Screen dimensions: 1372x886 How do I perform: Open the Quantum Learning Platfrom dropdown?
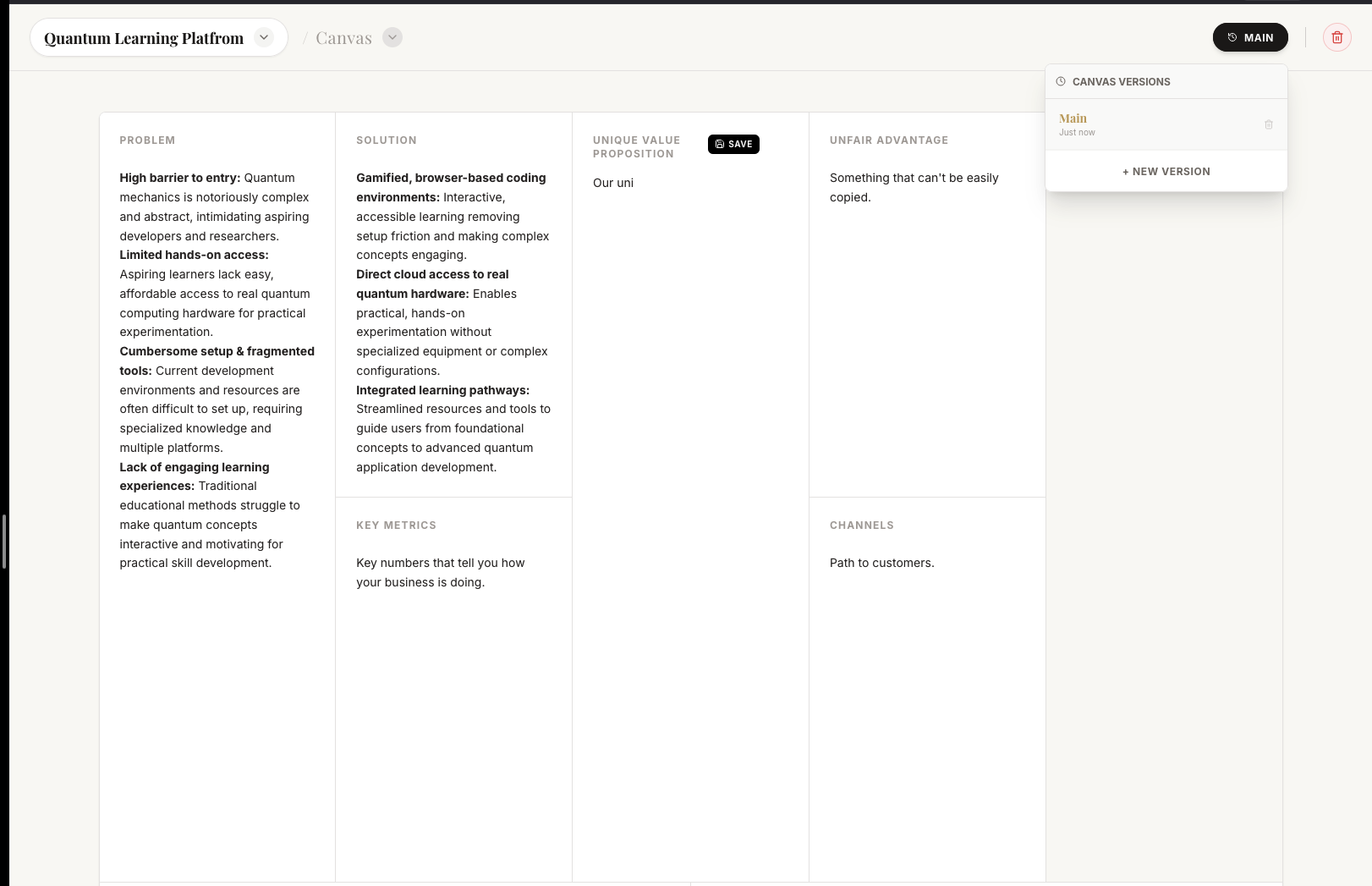pos(263,37)
